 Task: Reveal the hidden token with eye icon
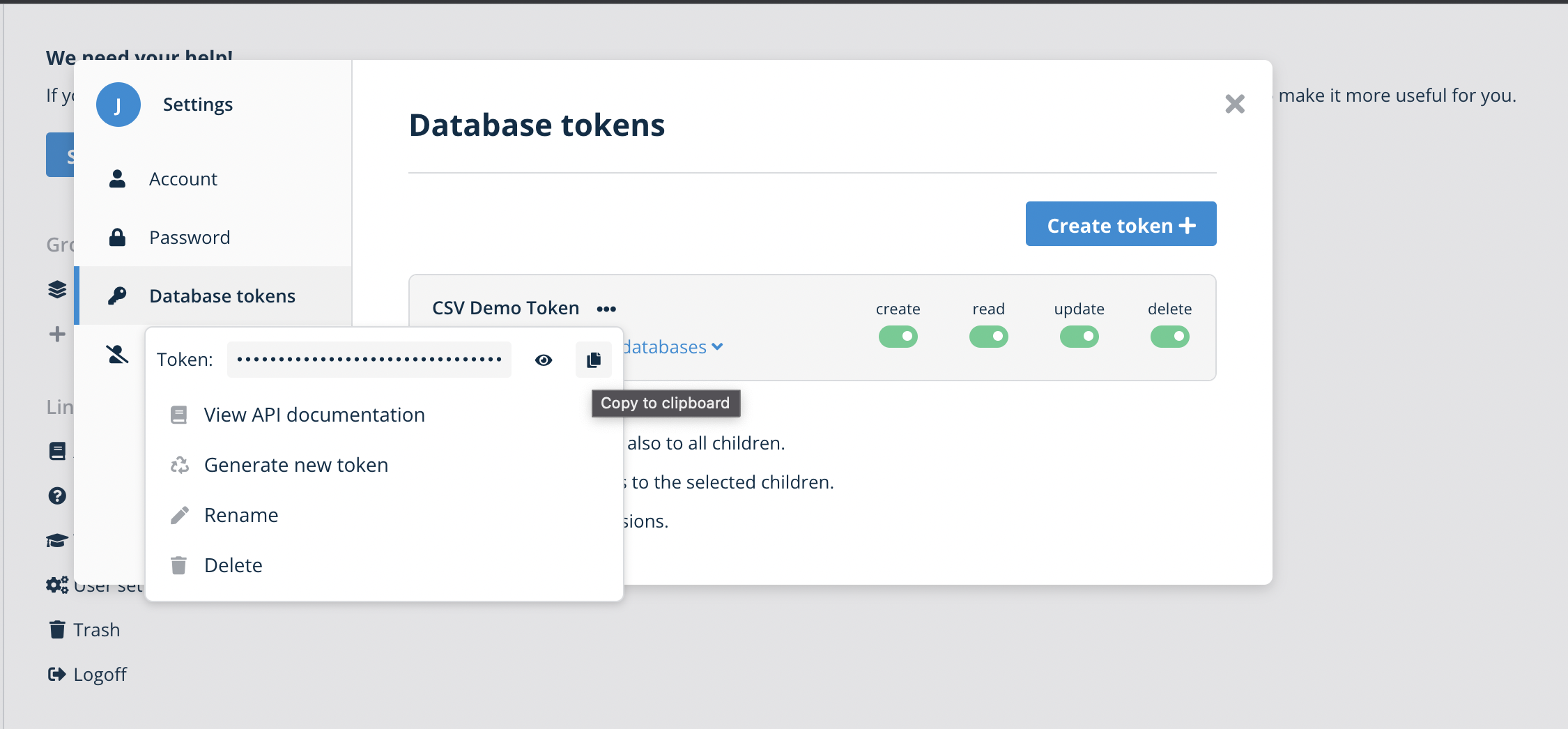click(x=544, y=360)
